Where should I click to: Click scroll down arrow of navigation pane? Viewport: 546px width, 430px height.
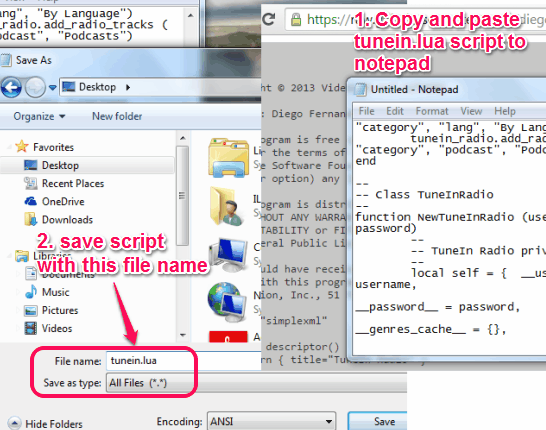[182, 335]
